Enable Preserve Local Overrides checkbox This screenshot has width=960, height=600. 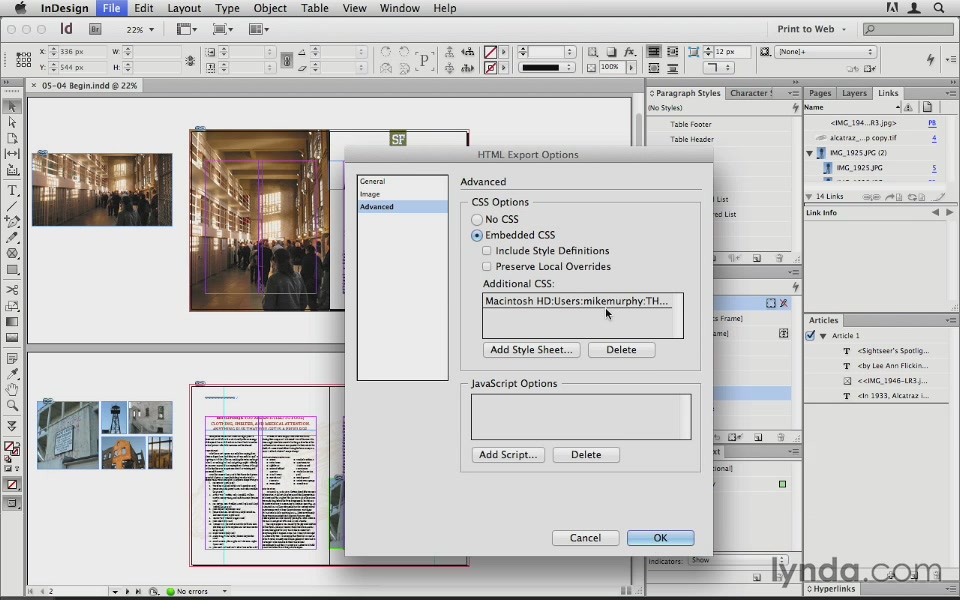487,266
